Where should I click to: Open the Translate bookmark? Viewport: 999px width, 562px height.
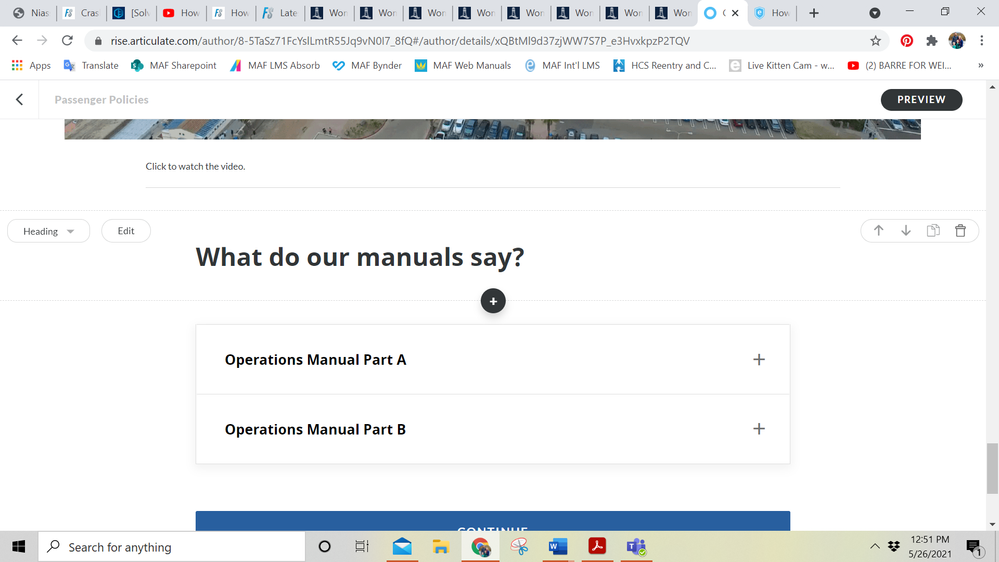pos(91,65)
